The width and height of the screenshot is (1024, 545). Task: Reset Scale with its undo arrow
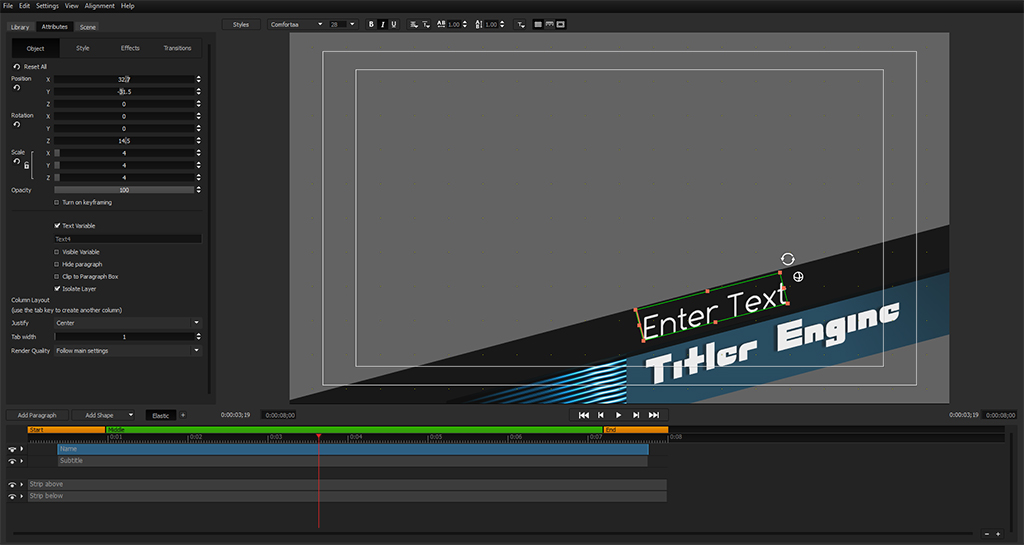[x=16, y=161]
